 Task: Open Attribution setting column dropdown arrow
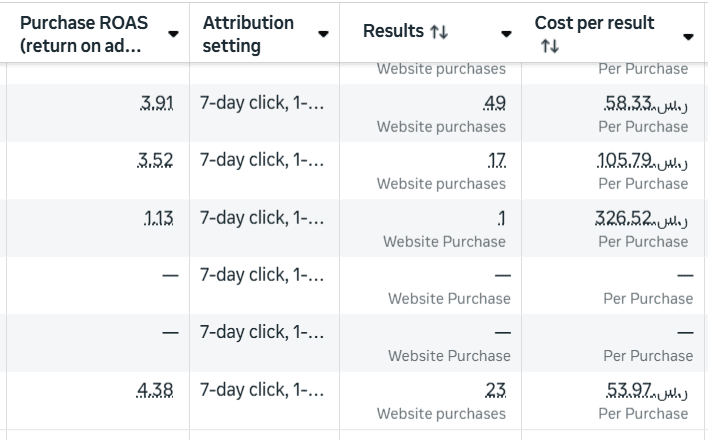[x=323, y=35]
